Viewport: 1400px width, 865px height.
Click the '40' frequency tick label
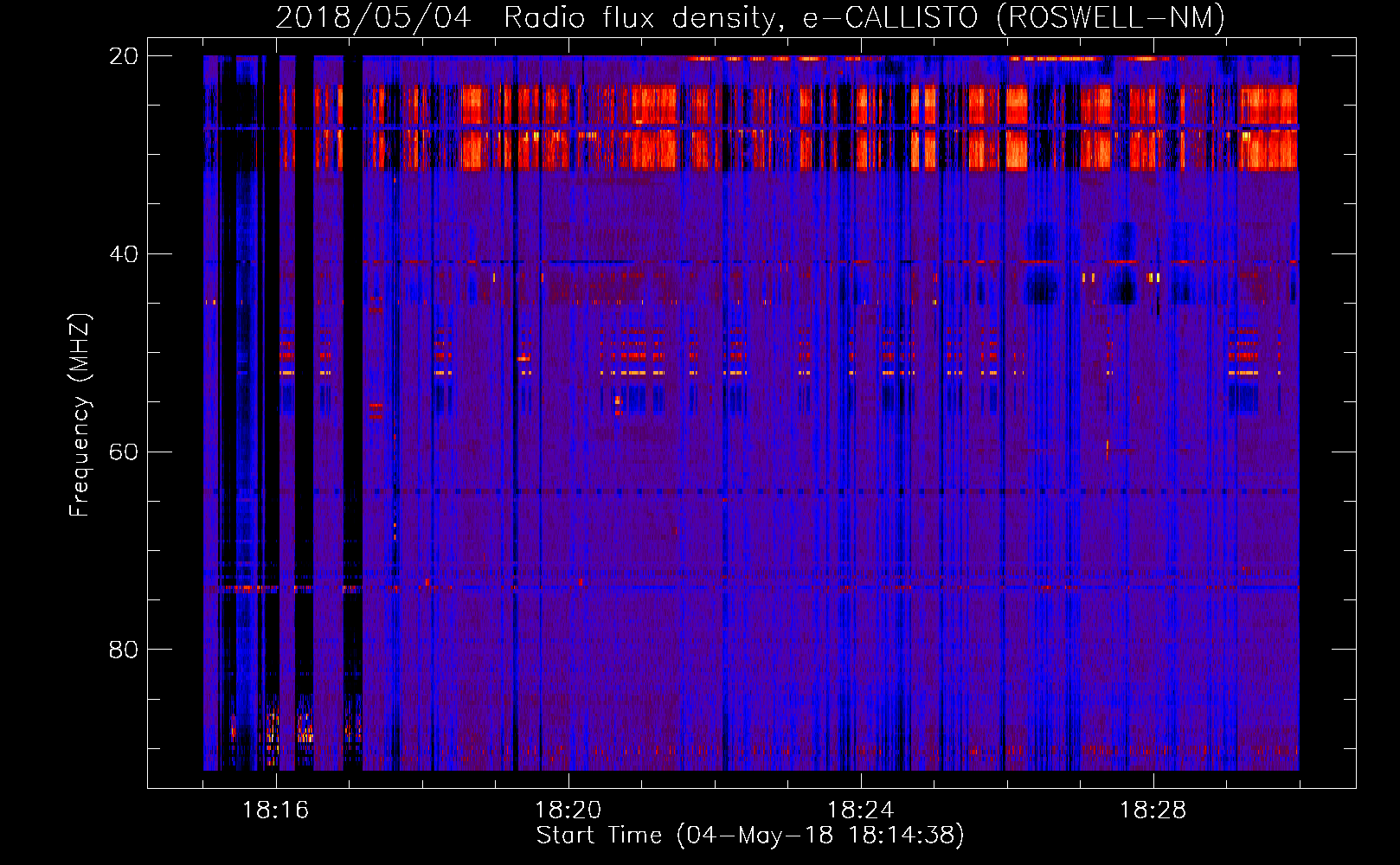[x=123, y=254]
